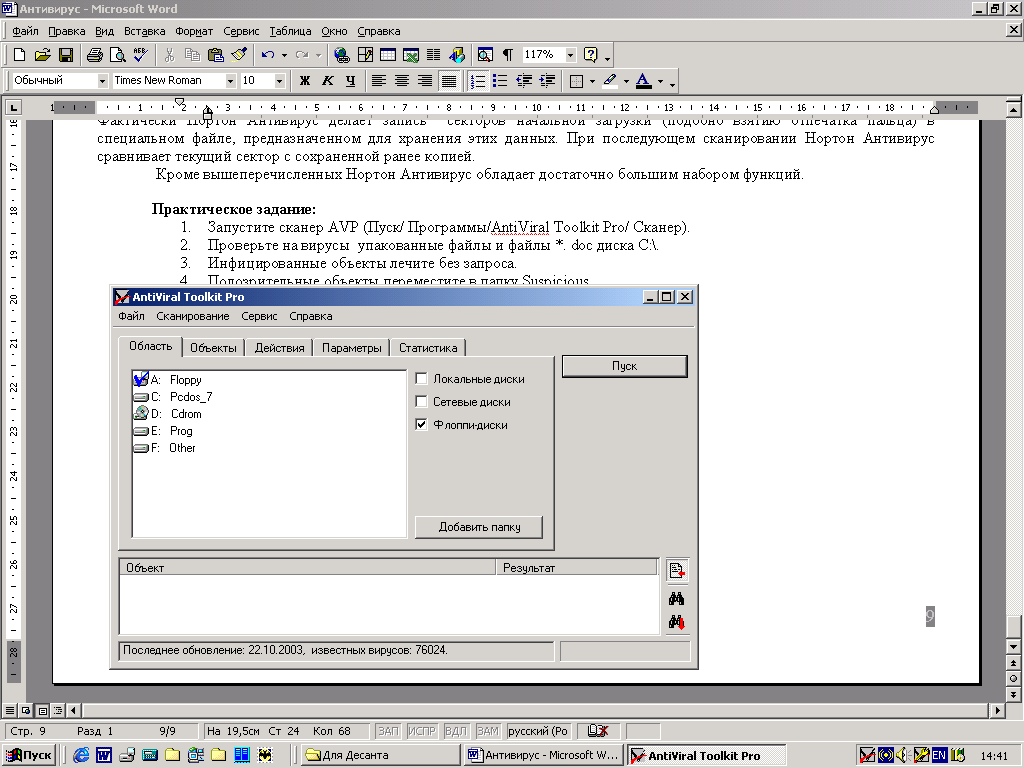
Task: Click the upper binoculars icon in AVP
Action: coord(677,598)
